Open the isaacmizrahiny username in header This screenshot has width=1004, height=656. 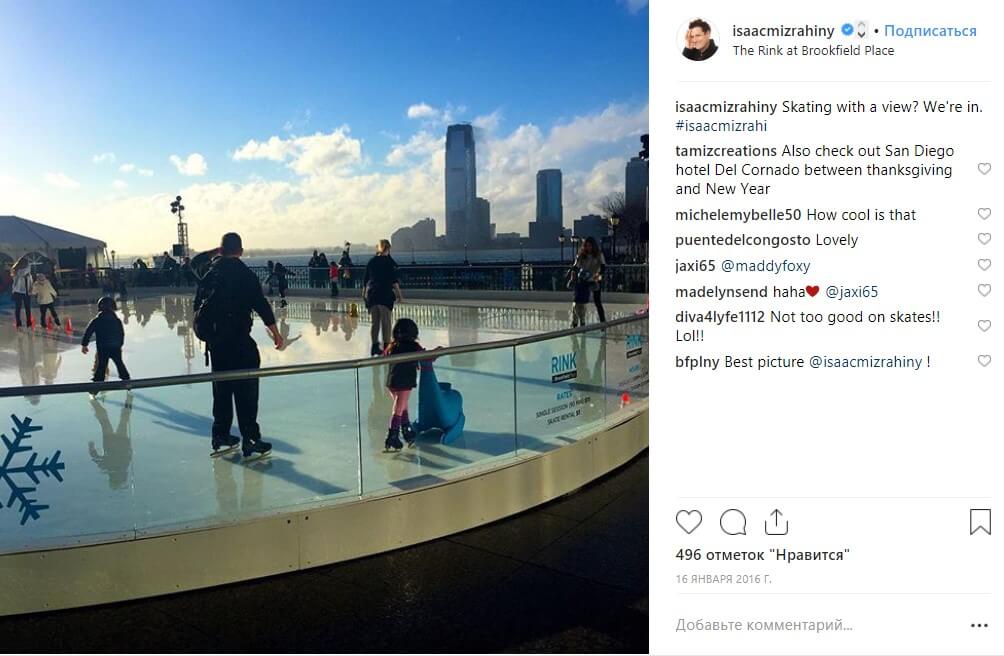pos(783,31)
